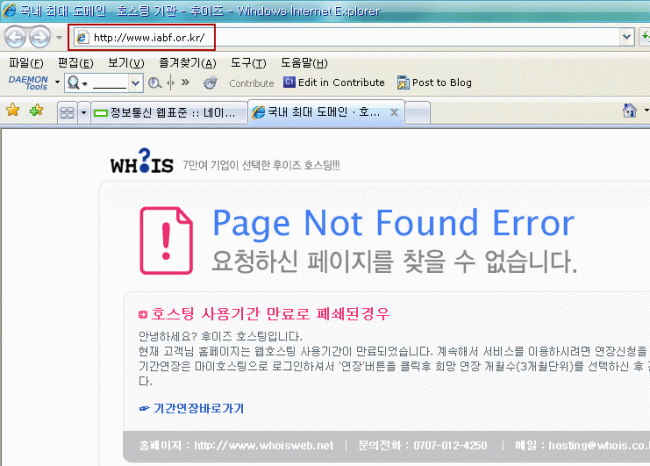The image size is (650, 466).
Task: Click the WHOIS logo on page
Action: pos(141,163)
